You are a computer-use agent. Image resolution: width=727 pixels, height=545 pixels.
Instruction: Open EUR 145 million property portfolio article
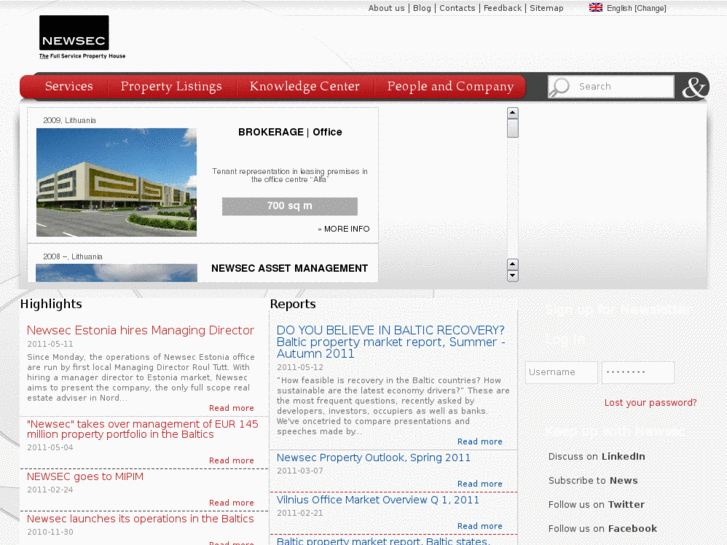point(142,429)
